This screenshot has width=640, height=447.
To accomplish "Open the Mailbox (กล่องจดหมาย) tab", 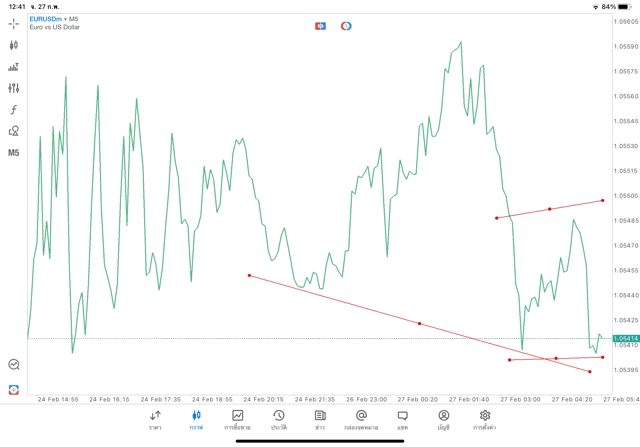I will pos(361,419).
